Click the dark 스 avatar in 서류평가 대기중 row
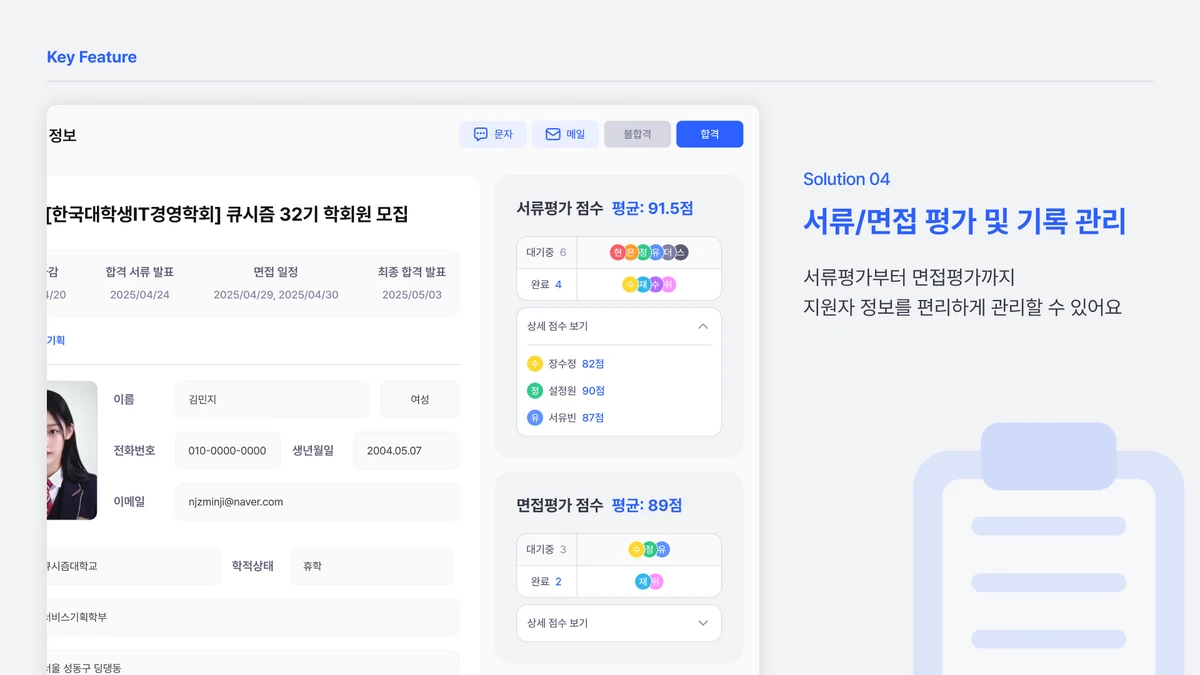Viewport: 1200px width, 675px height. [681, 253]
